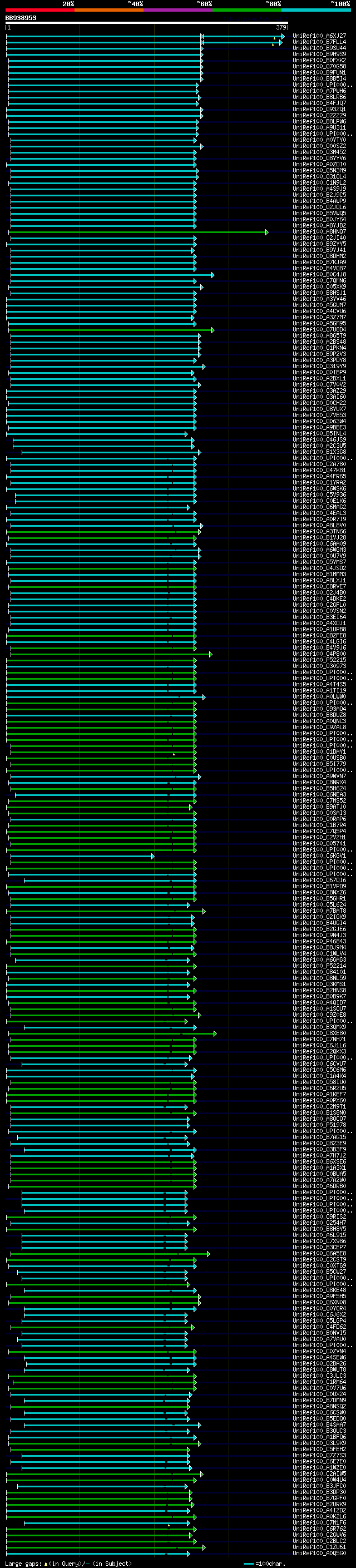Select hit label UniRef100_B9ZYY5
This screenshot has width=356, height=1568.
pyautogui.click(x=319, y=244)
